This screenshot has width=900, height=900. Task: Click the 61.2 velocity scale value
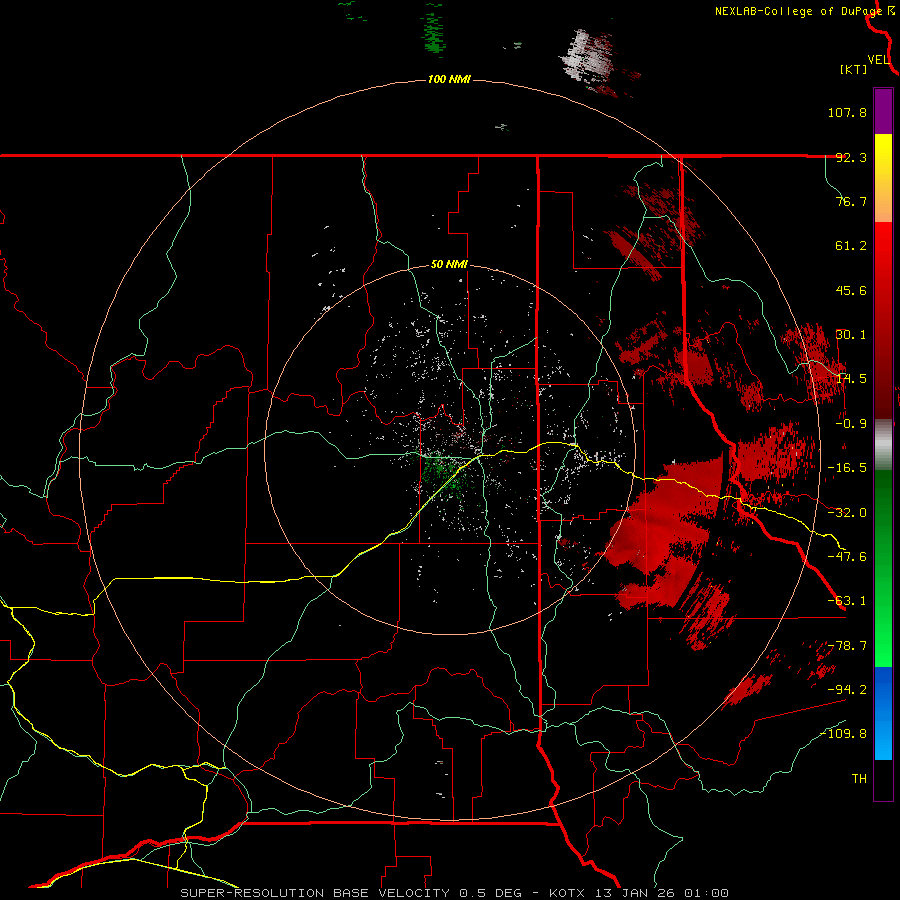click(x=851, y=246)
